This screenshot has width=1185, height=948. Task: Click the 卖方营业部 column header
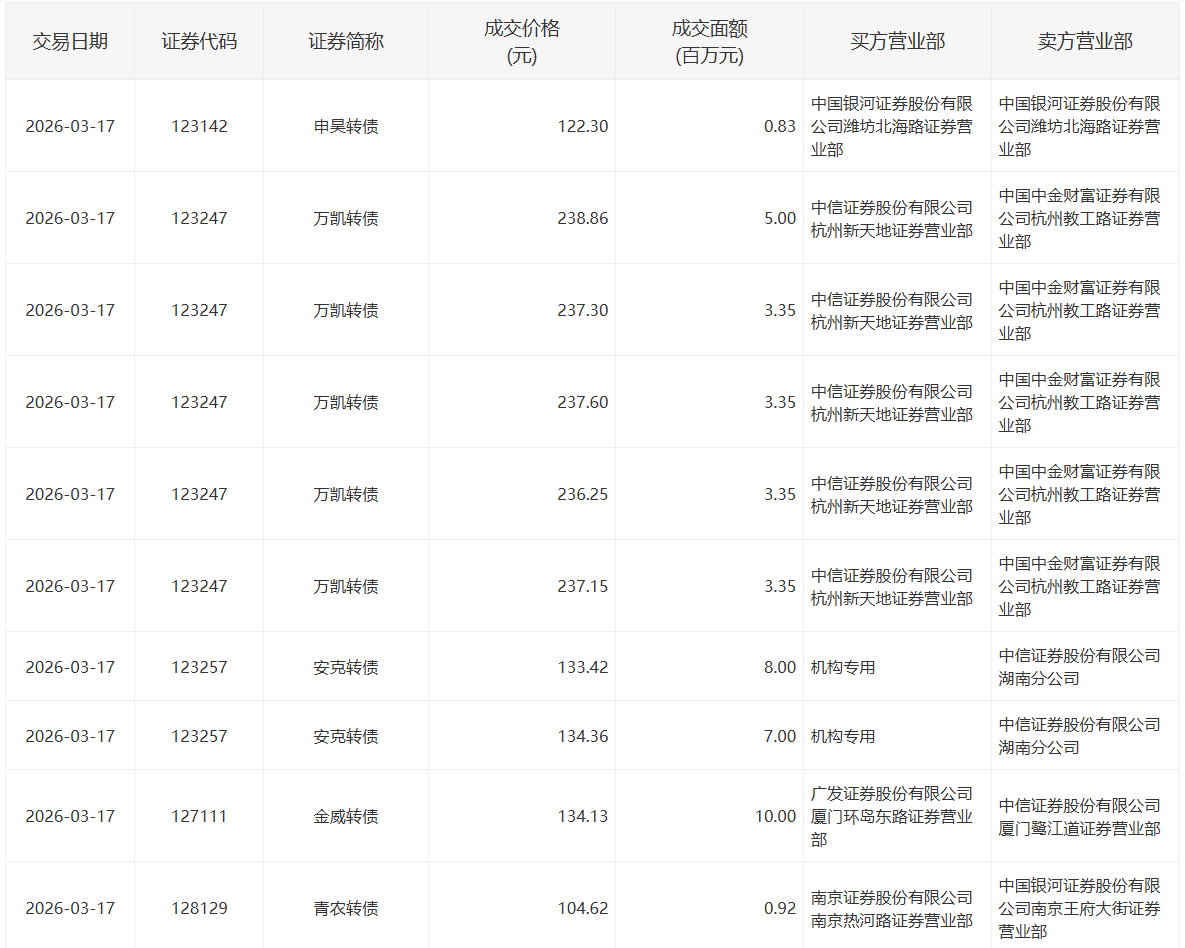point(1084,42)
